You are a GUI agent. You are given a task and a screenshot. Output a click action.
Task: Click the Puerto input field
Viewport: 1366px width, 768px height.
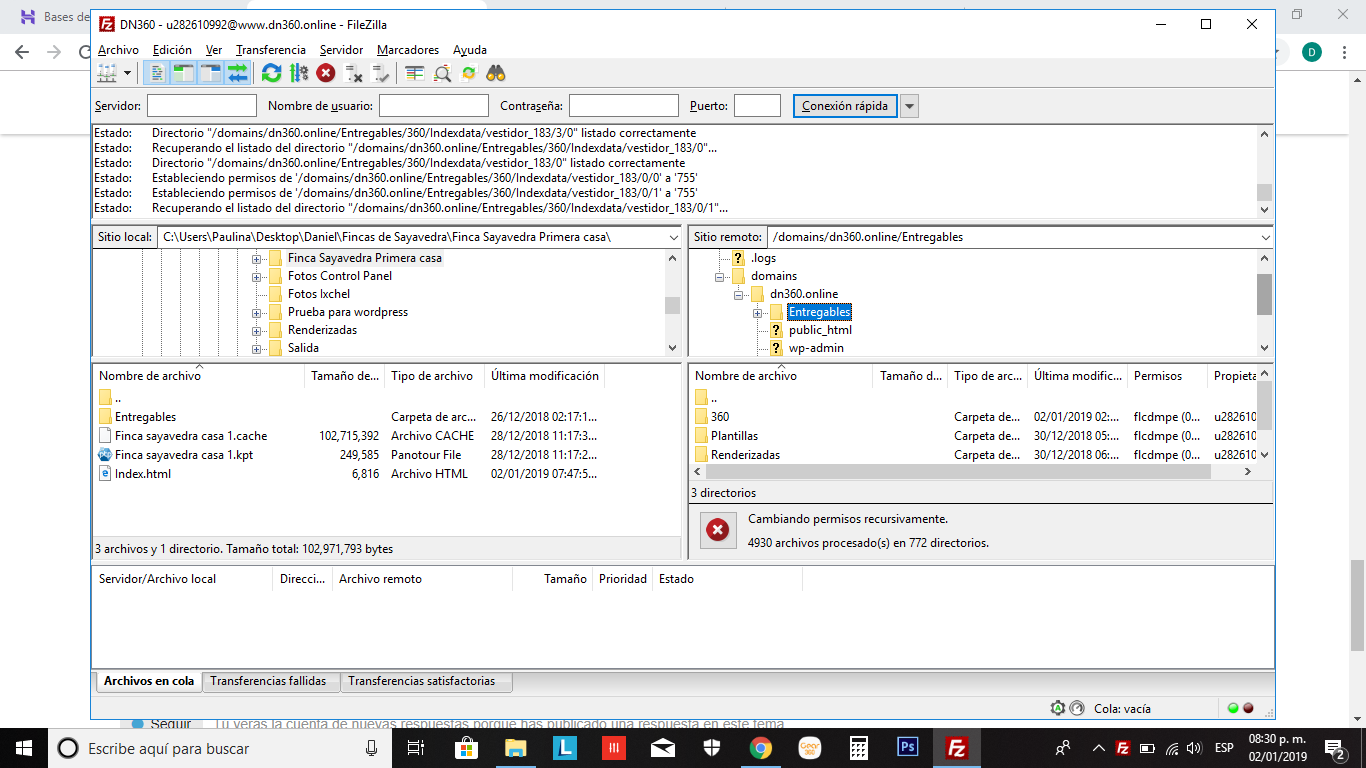tap(757, 106)
